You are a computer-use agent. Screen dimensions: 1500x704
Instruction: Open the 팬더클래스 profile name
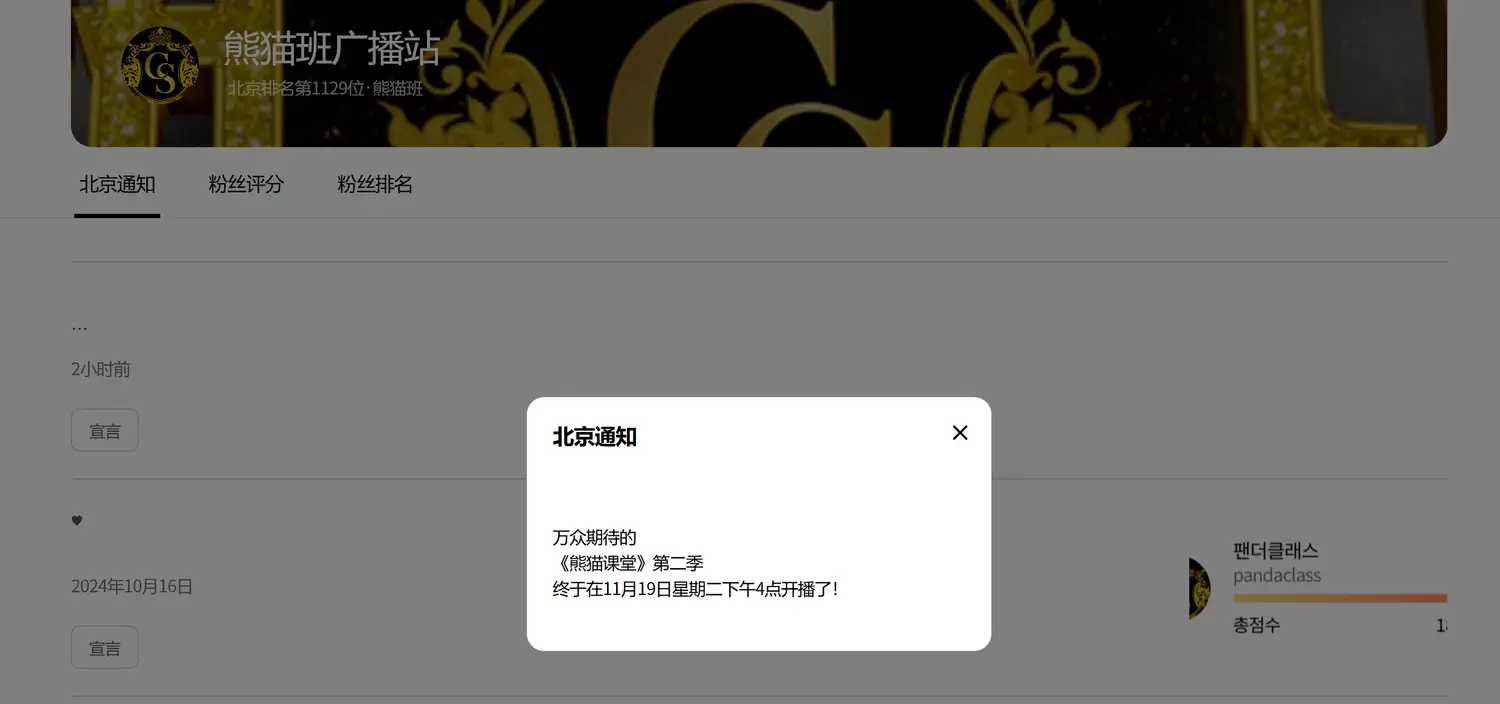[x=1275, y=550]
